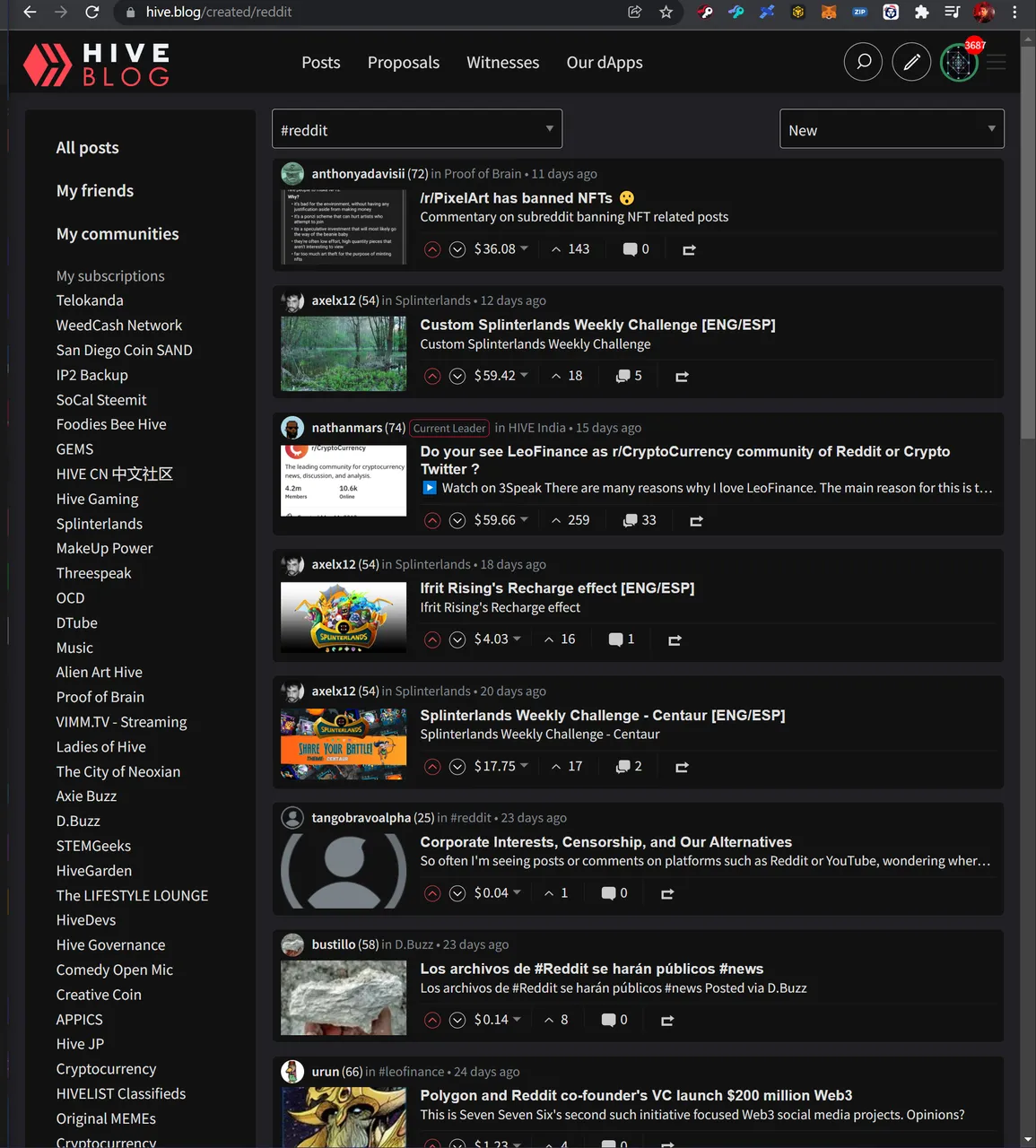
Task: Open the forest thumbnail of Custom Splinterlands post
Action: [x=344, y=353]
